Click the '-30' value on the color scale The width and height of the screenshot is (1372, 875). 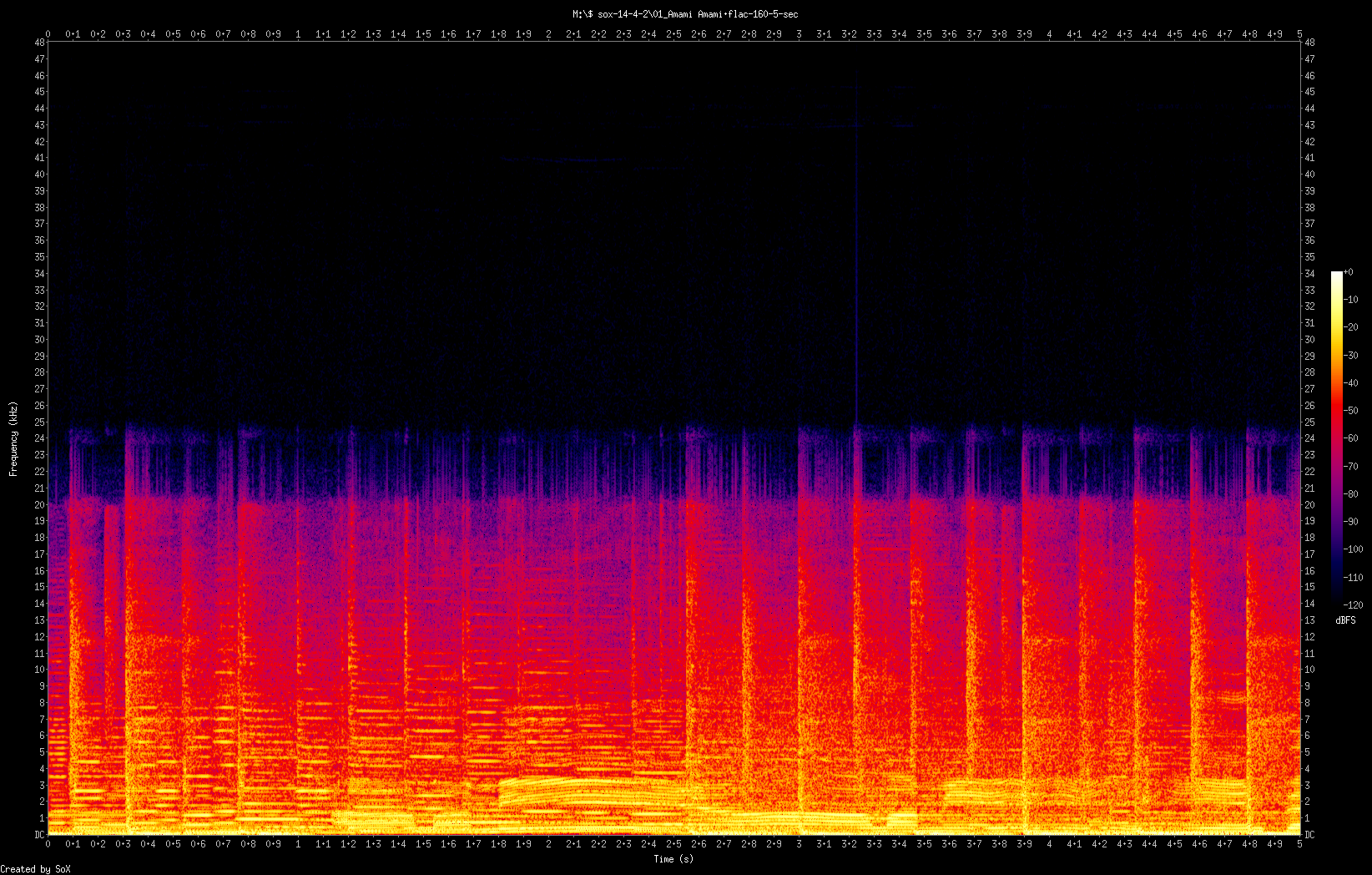tap(1352, 355)
